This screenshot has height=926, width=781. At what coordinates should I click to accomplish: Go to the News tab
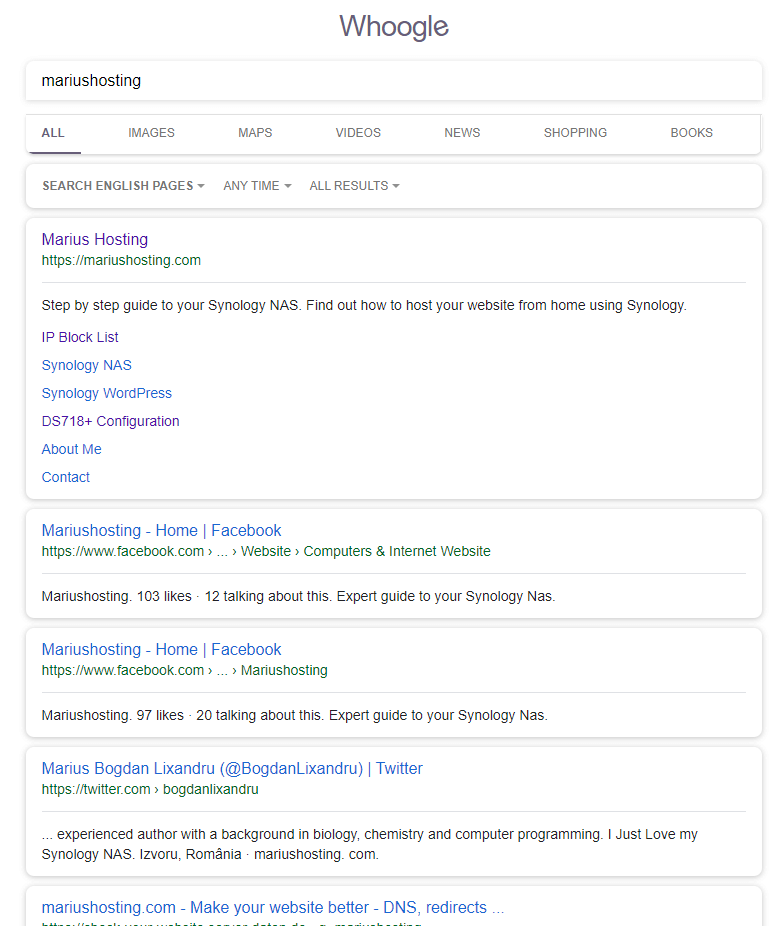tap(462, 133)
